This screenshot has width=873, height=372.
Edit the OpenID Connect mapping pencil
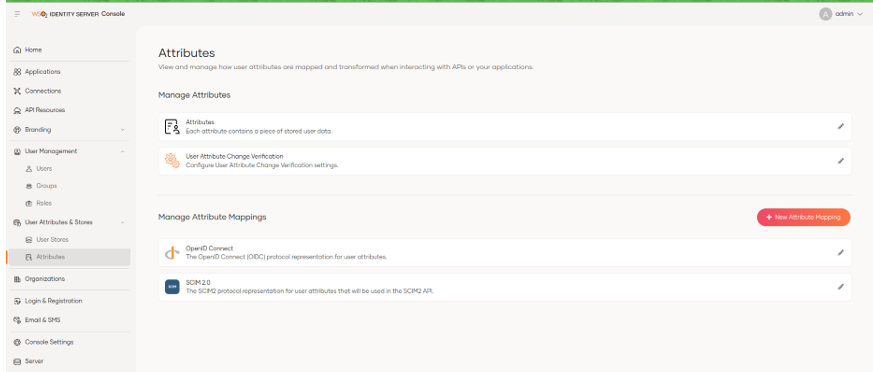click(841, 253)
